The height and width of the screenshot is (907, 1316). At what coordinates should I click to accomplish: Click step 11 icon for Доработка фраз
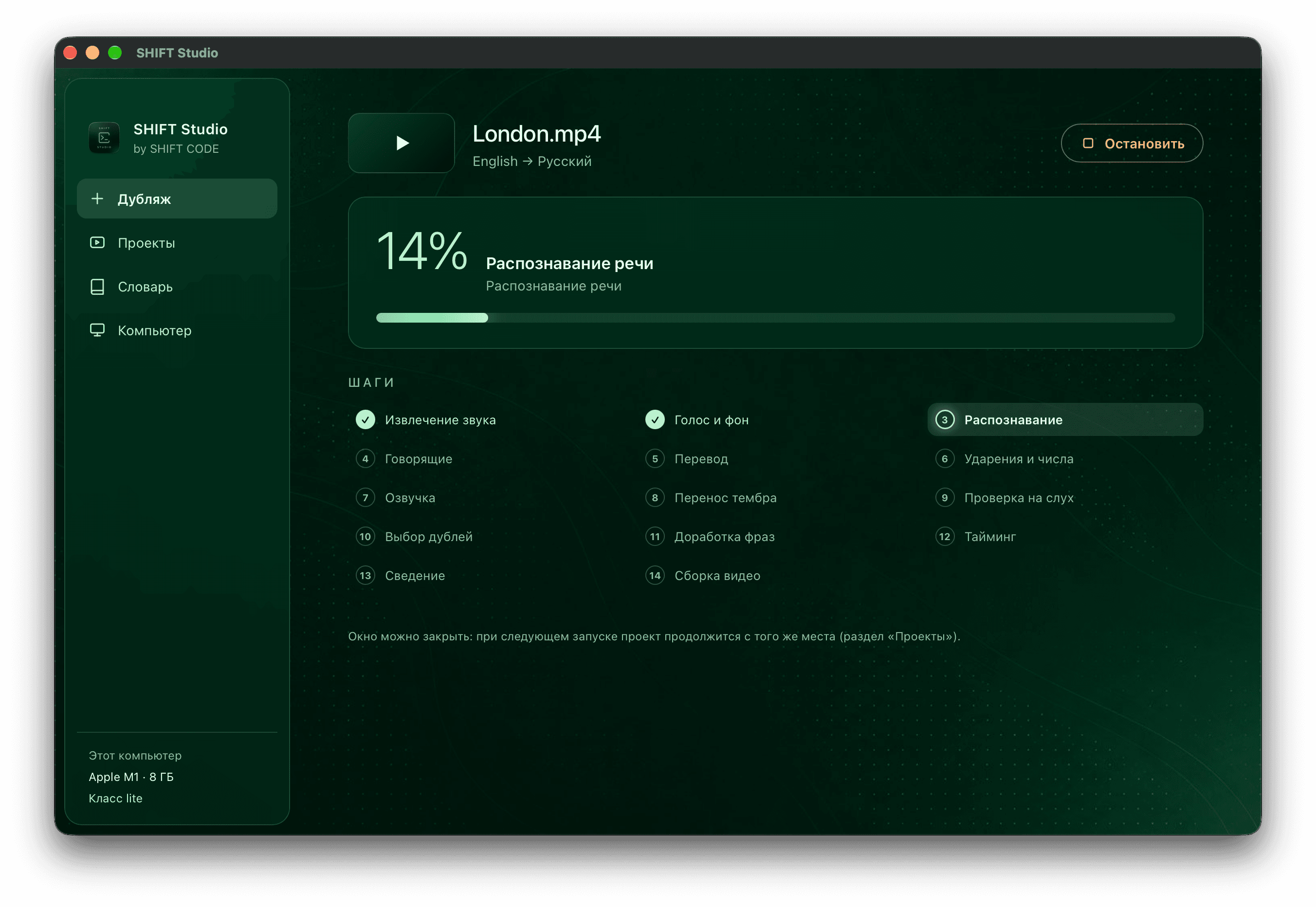point(655,537)
